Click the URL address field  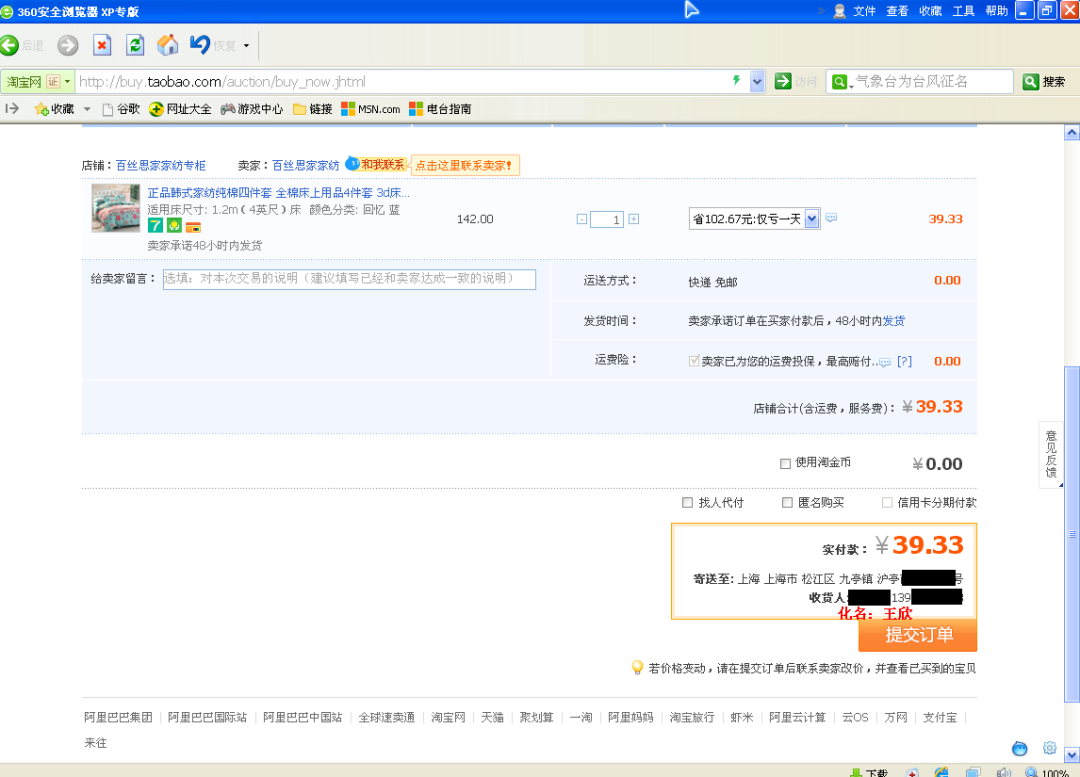403,81
